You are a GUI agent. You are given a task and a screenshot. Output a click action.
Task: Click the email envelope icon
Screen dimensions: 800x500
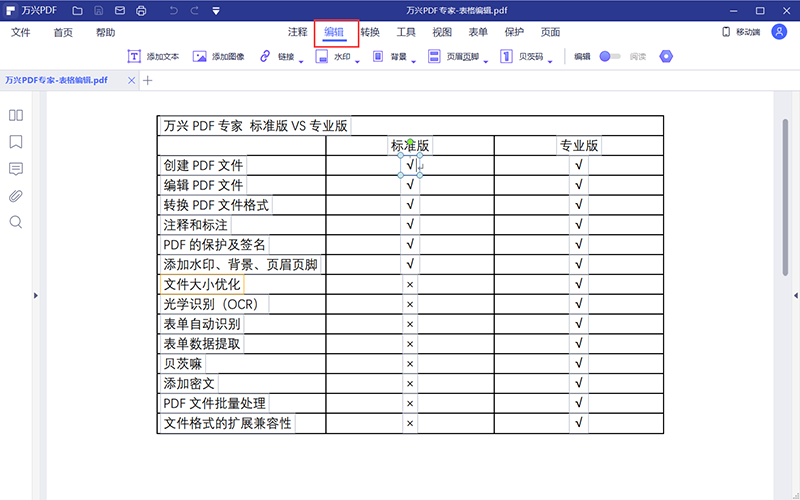[x=119, y=11]
